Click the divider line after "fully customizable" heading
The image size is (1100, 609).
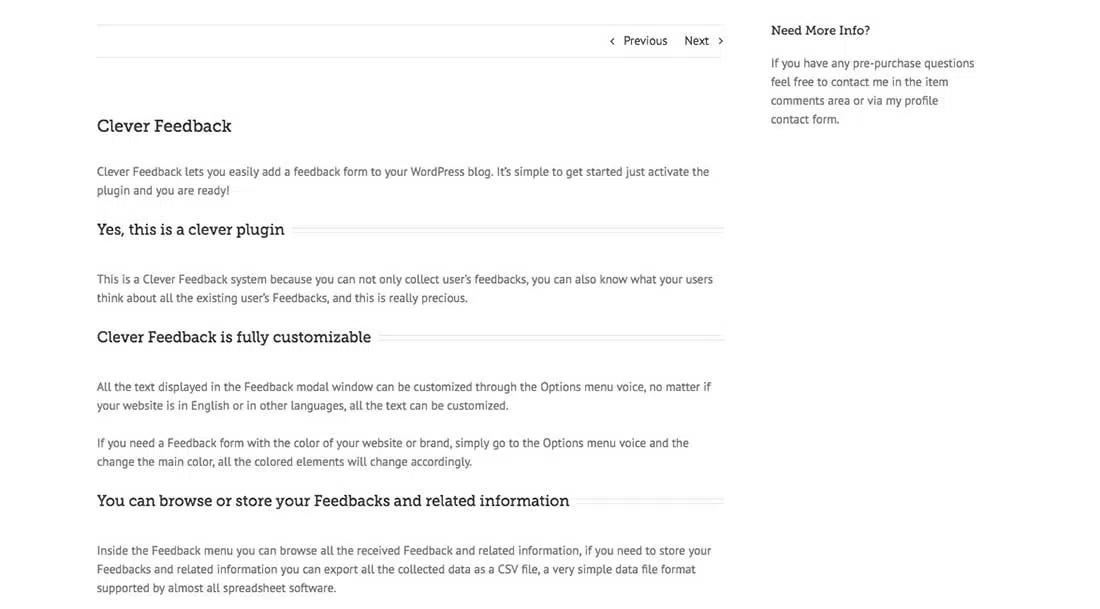click(548, 338)
